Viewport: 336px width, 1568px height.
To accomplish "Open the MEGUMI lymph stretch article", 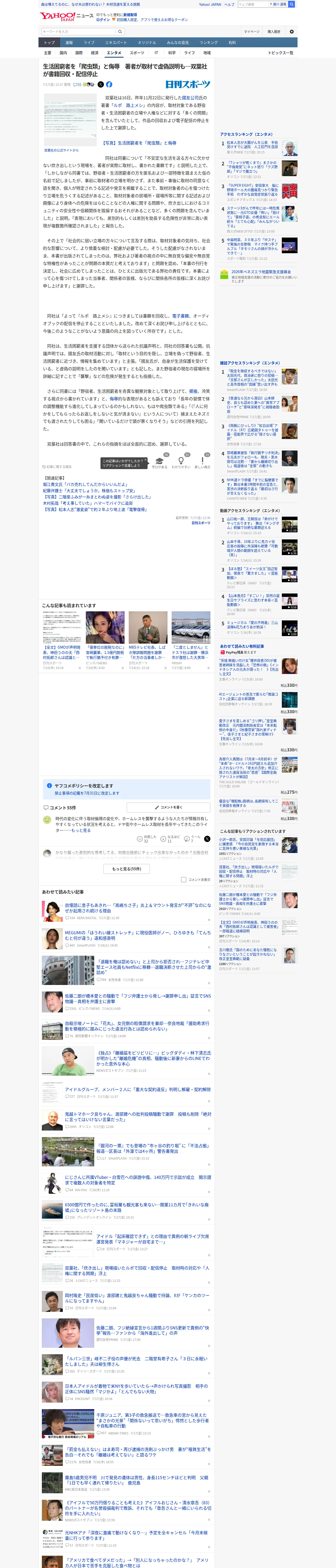I will pos(138,935).
